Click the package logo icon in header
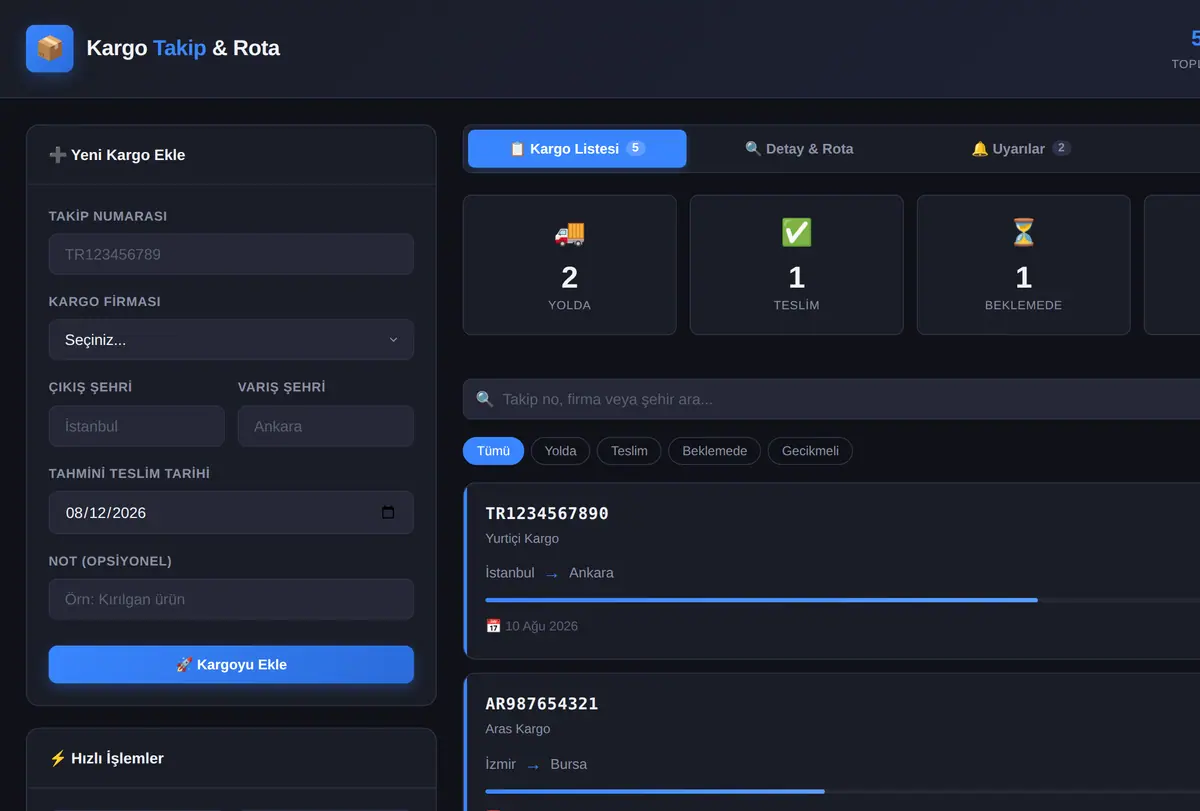This screenshot has height=811, width=1200. click(50, 48)
